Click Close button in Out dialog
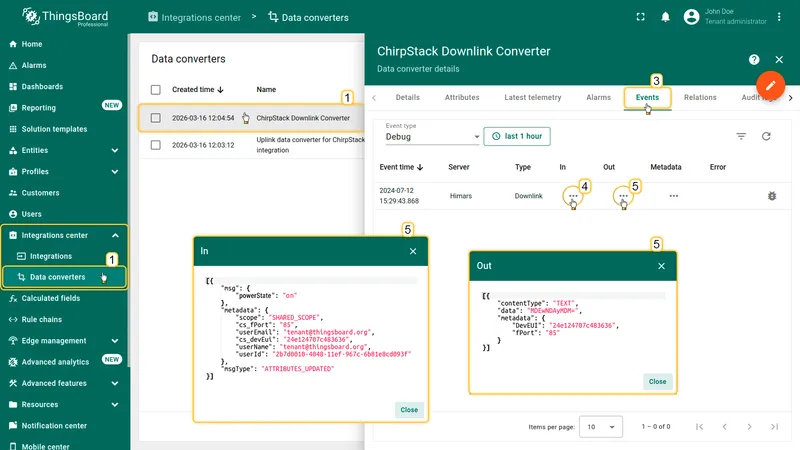This screenshot has width=800, height=450. (657, 382)
